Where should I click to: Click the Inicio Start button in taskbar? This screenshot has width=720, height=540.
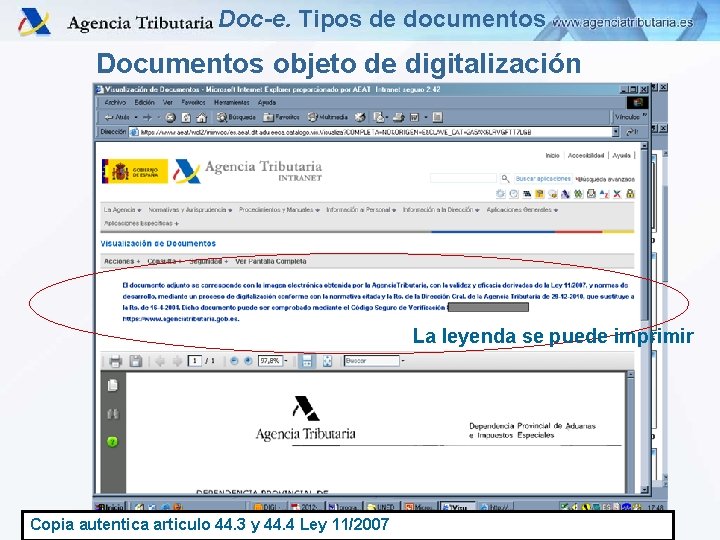pos(109,507)
